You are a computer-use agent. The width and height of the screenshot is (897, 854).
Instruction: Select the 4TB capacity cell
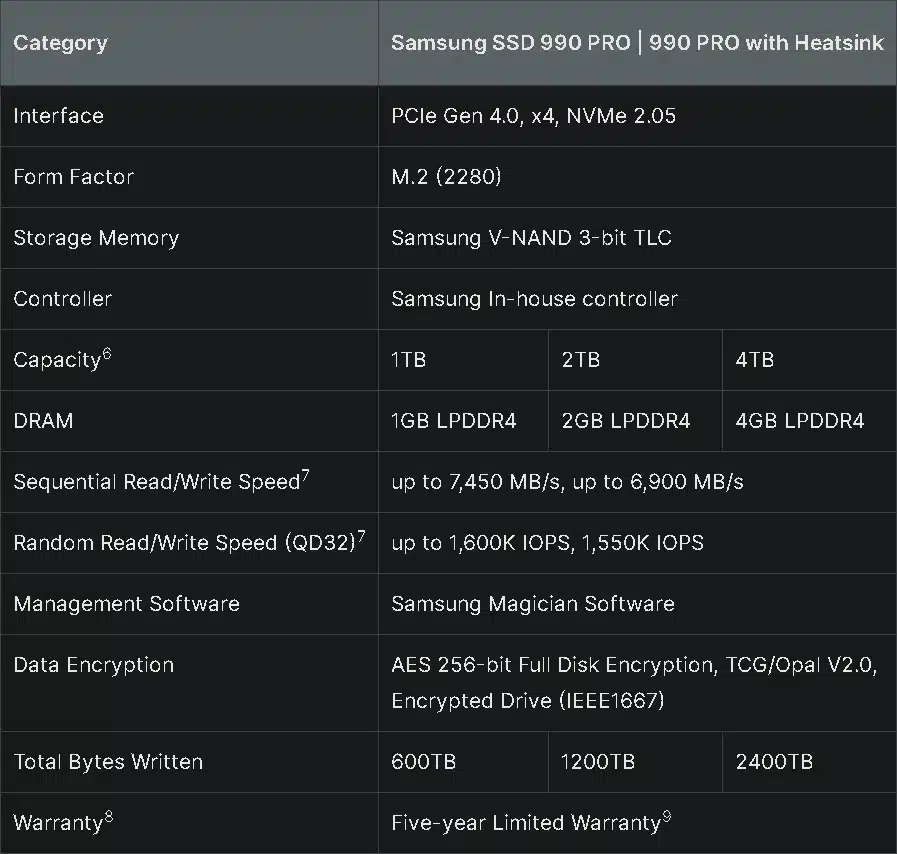pos(755,360)
